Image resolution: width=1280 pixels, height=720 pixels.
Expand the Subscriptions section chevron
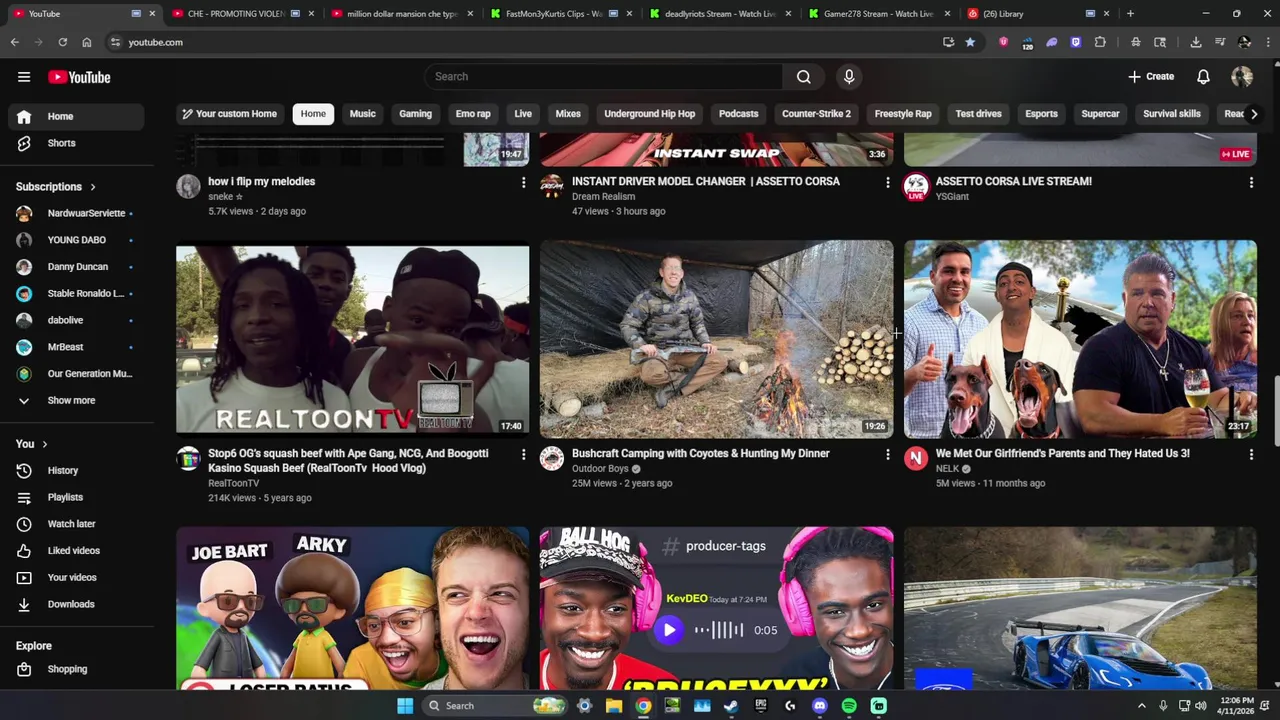93,187
